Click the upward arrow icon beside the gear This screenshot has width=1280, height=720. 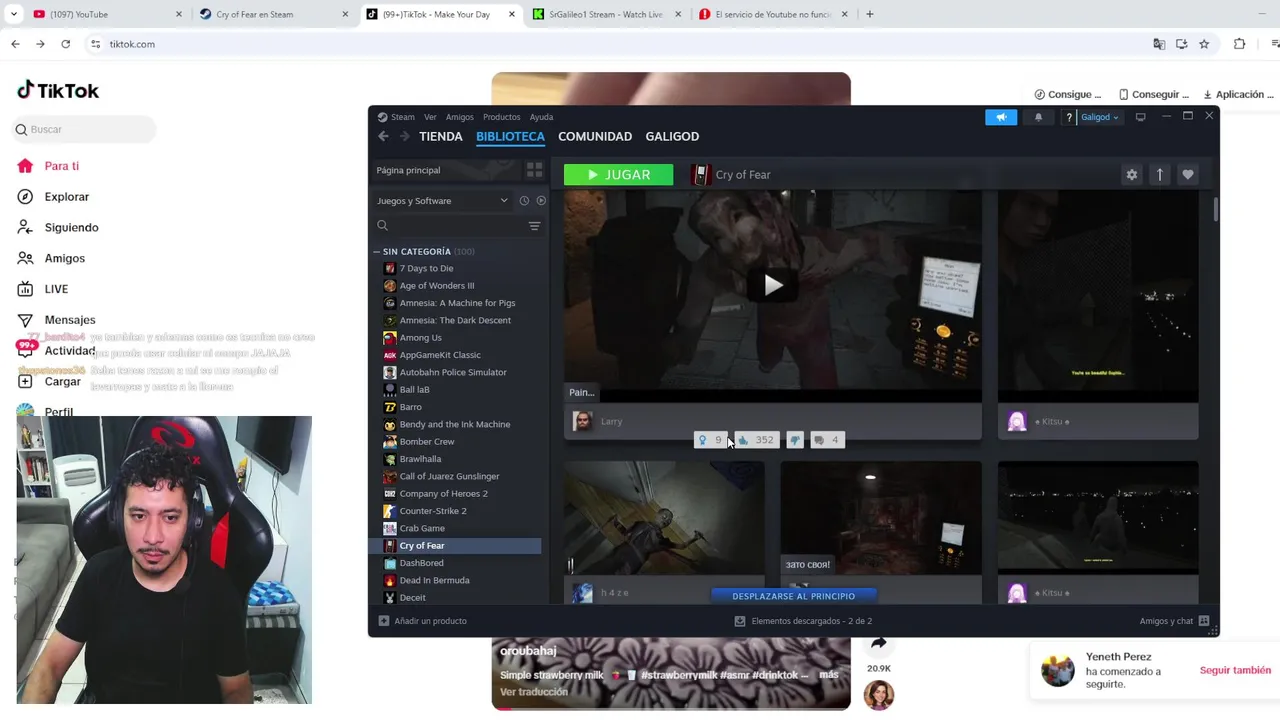[x=1160, y=175]
